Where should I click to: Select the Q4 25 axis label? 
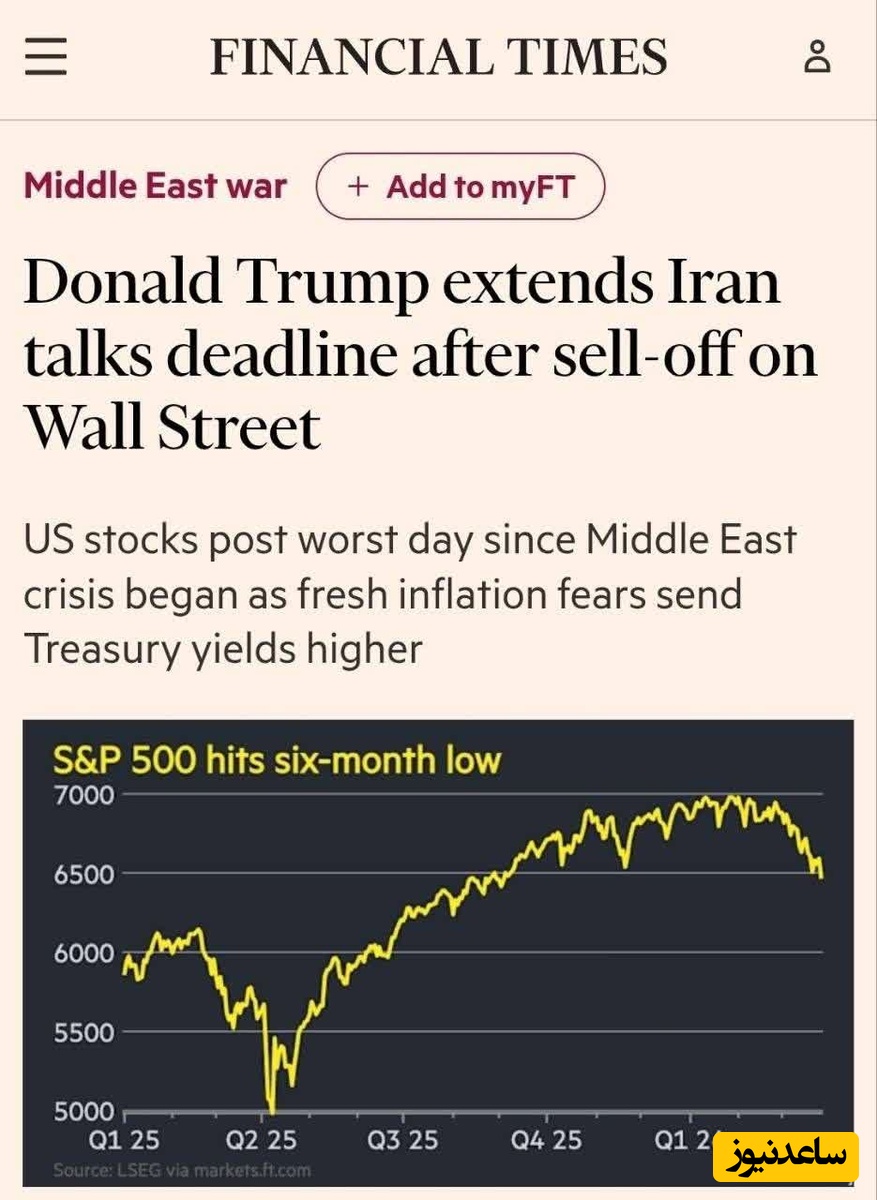point(545,1141)
